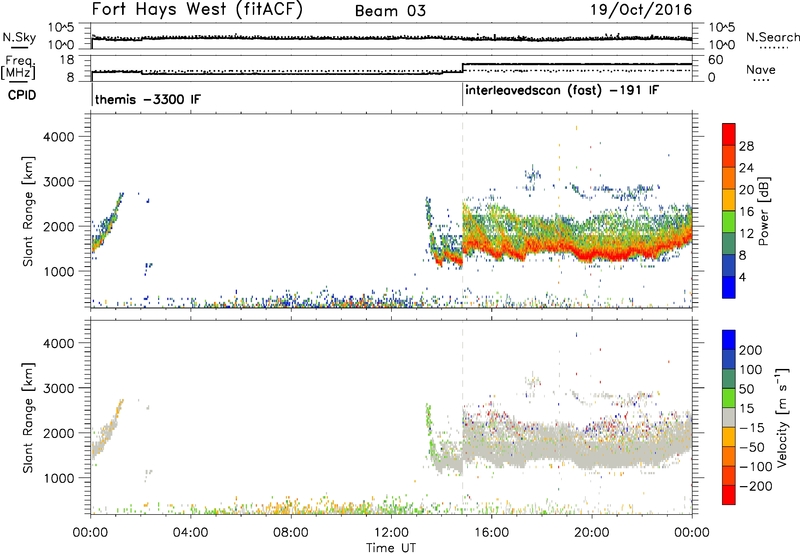The width and height of the screenshot is (800, 554).
Task: Click the date '19/Oct/2016'
Action: [641, 10]
